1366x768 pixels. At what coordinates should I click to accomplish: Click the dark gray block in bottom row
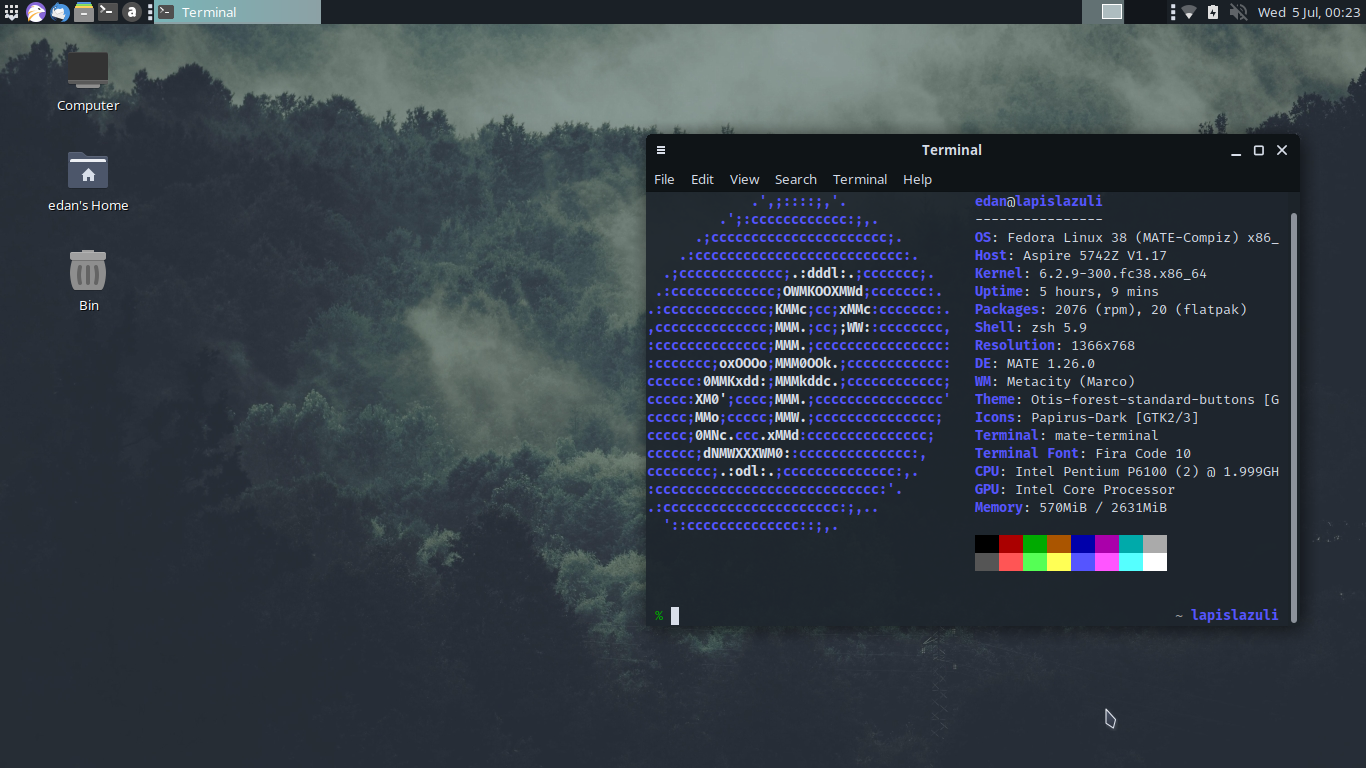(x=987, y=562)
